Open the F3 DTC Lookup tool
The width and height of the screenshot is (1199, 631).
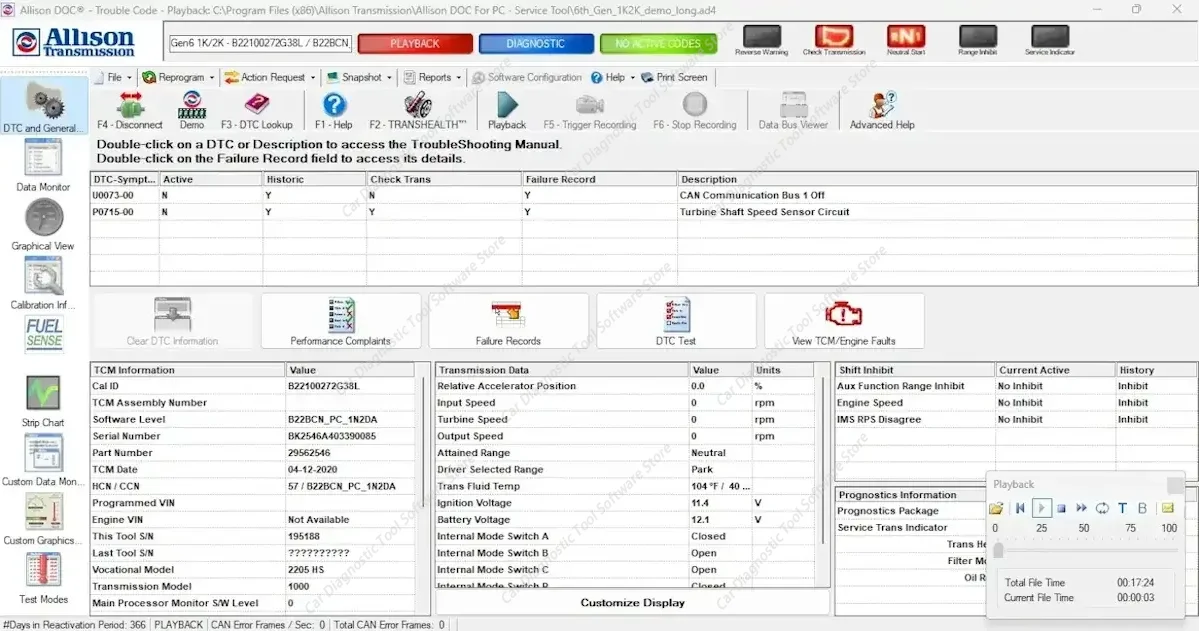coord(256,111)
